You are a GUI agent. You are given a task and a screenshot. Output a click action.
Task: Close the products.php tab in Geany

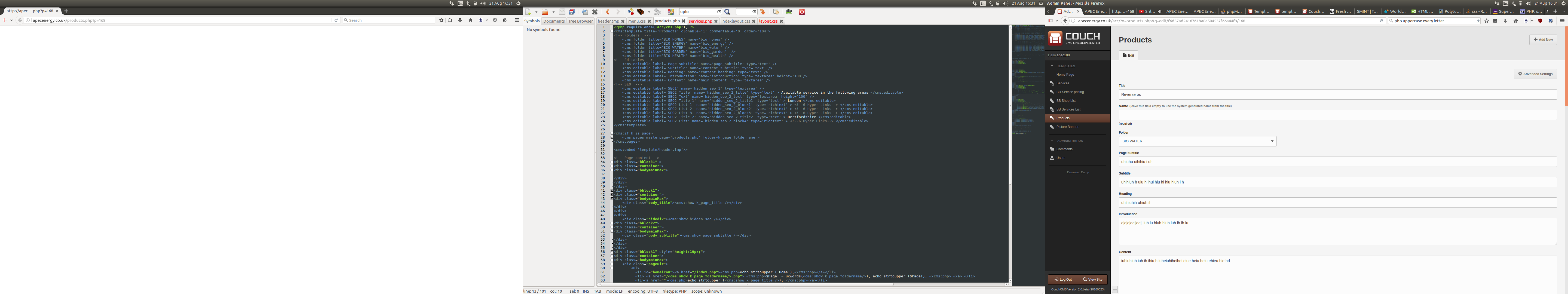pyautogui.click(x=684, y=21)
